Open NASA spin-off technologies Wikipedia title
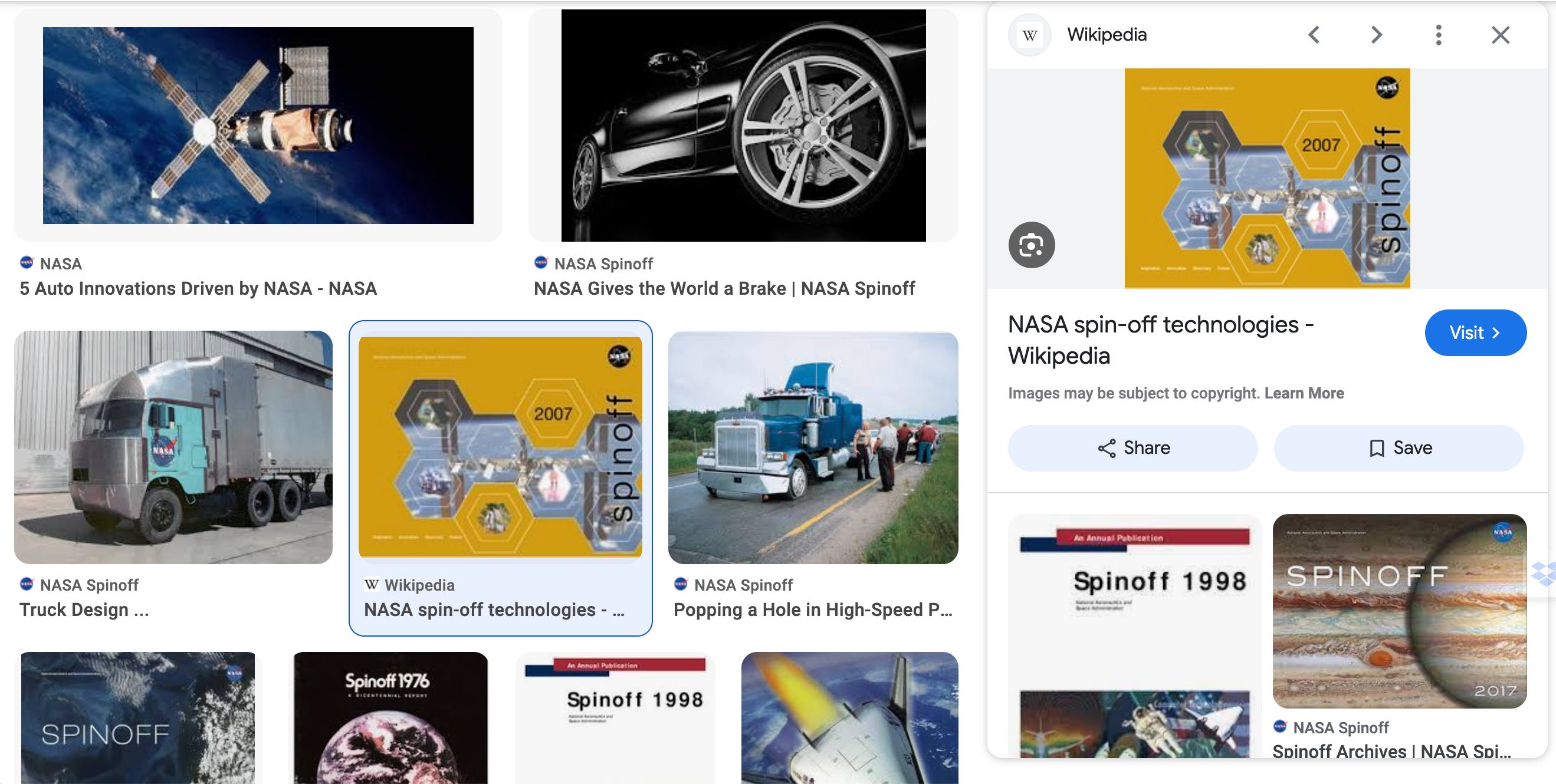The width and height of the screenshot is (1556, 784). (1161, 340)
